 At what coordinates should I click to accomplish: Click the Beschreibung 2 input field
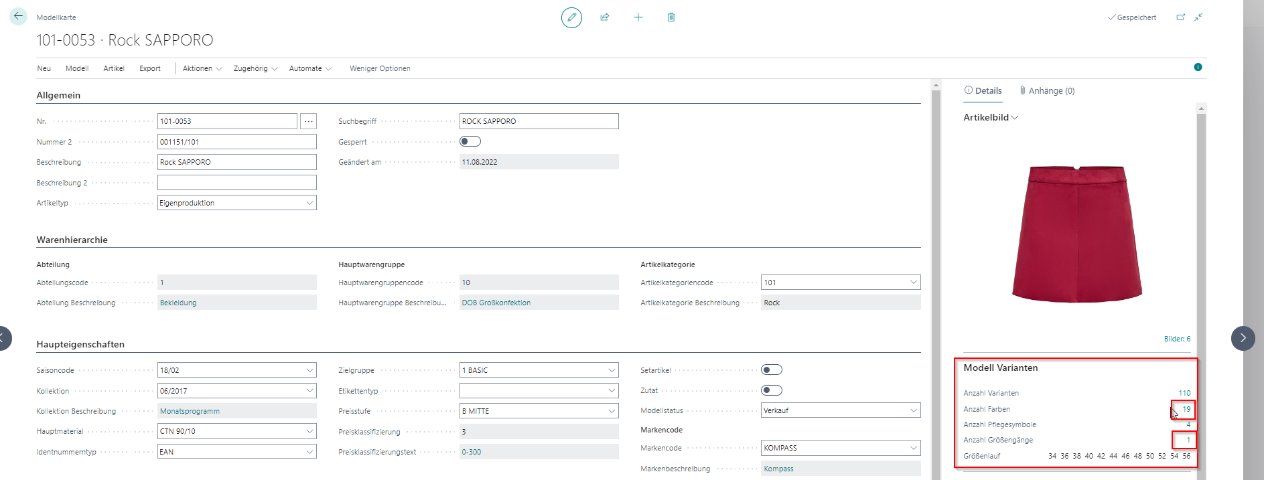coord(237,183)
